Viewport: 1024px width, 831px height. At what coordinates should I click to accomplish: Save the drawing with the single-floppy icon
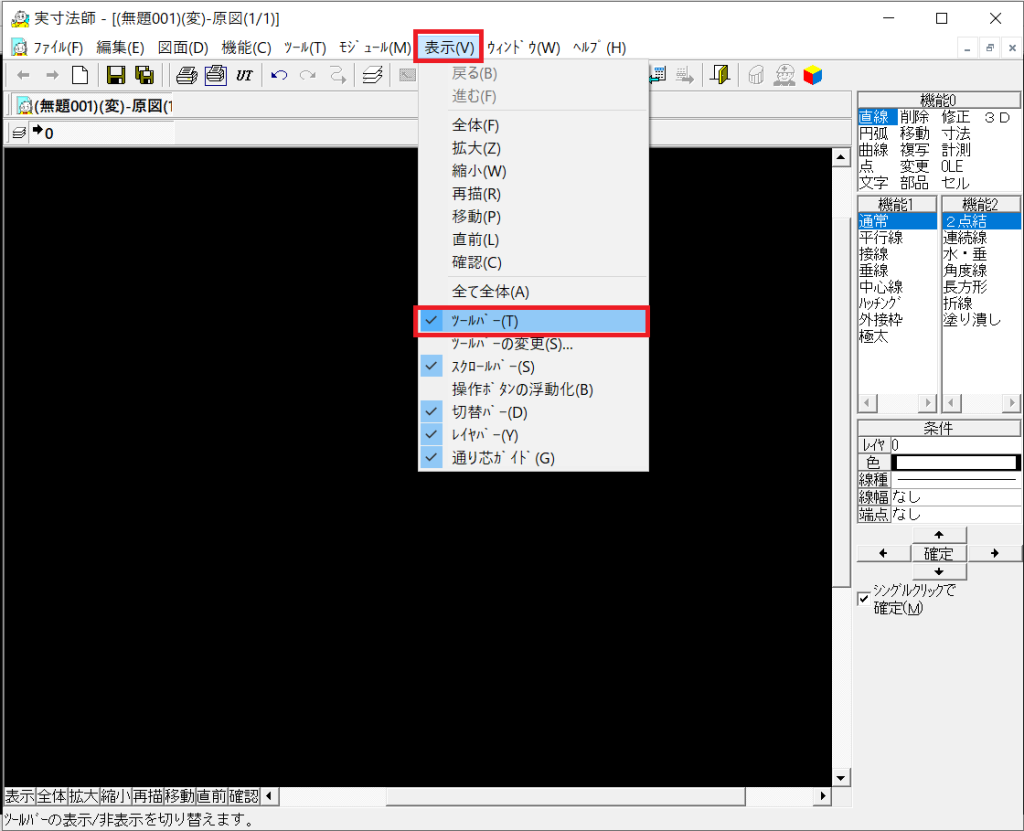tap(116, 76)
